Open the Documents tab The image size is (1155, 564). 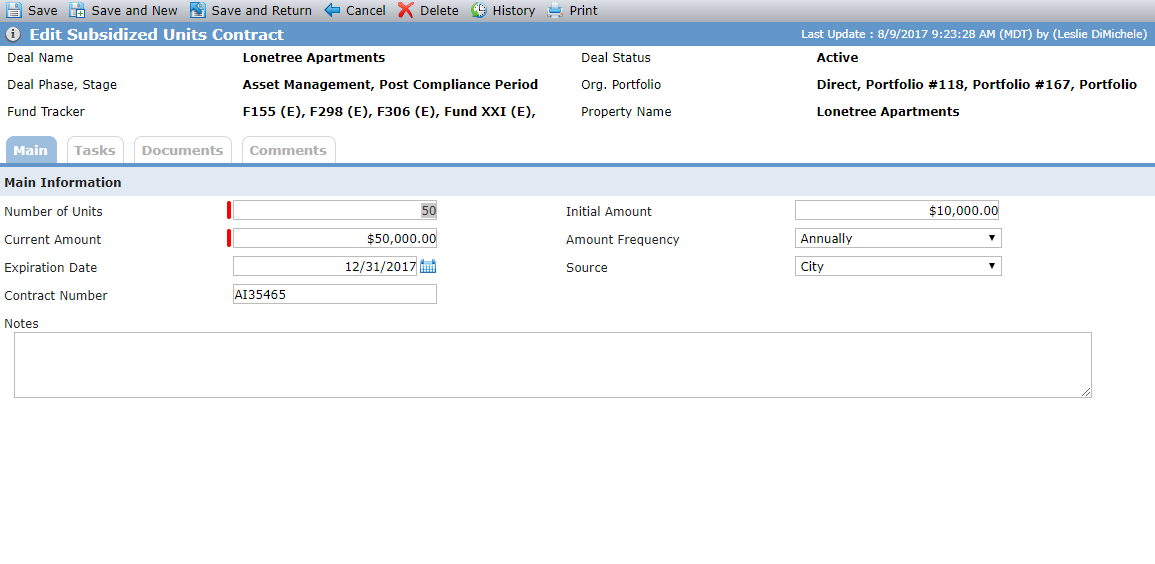pos(183,150)
